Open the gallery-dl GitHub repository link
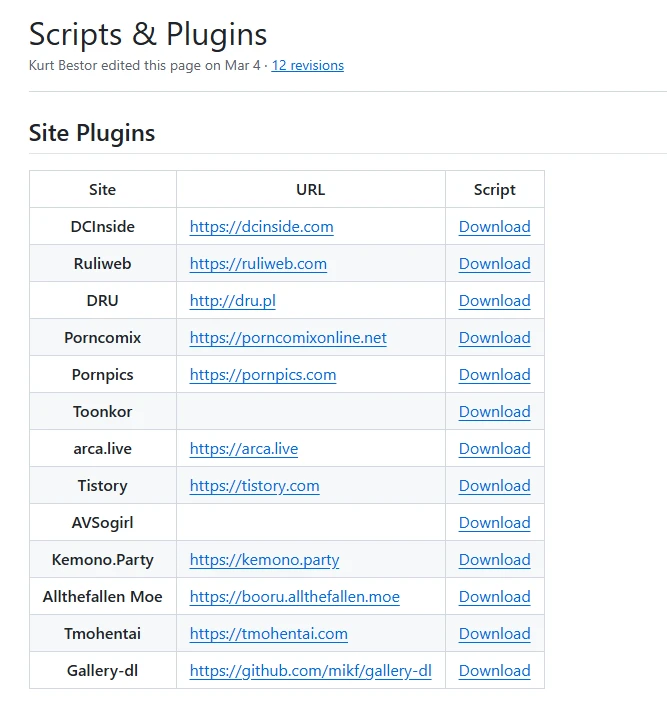Screen dimensions: 667x707 (x=310, y=671)
